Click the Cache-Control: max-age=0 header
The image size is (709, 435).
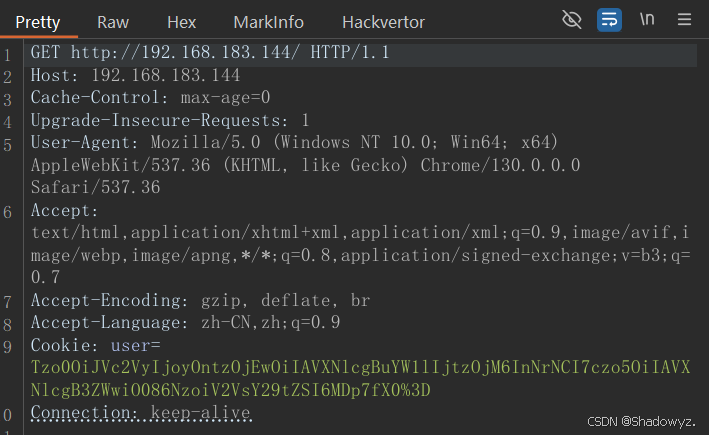151,98
